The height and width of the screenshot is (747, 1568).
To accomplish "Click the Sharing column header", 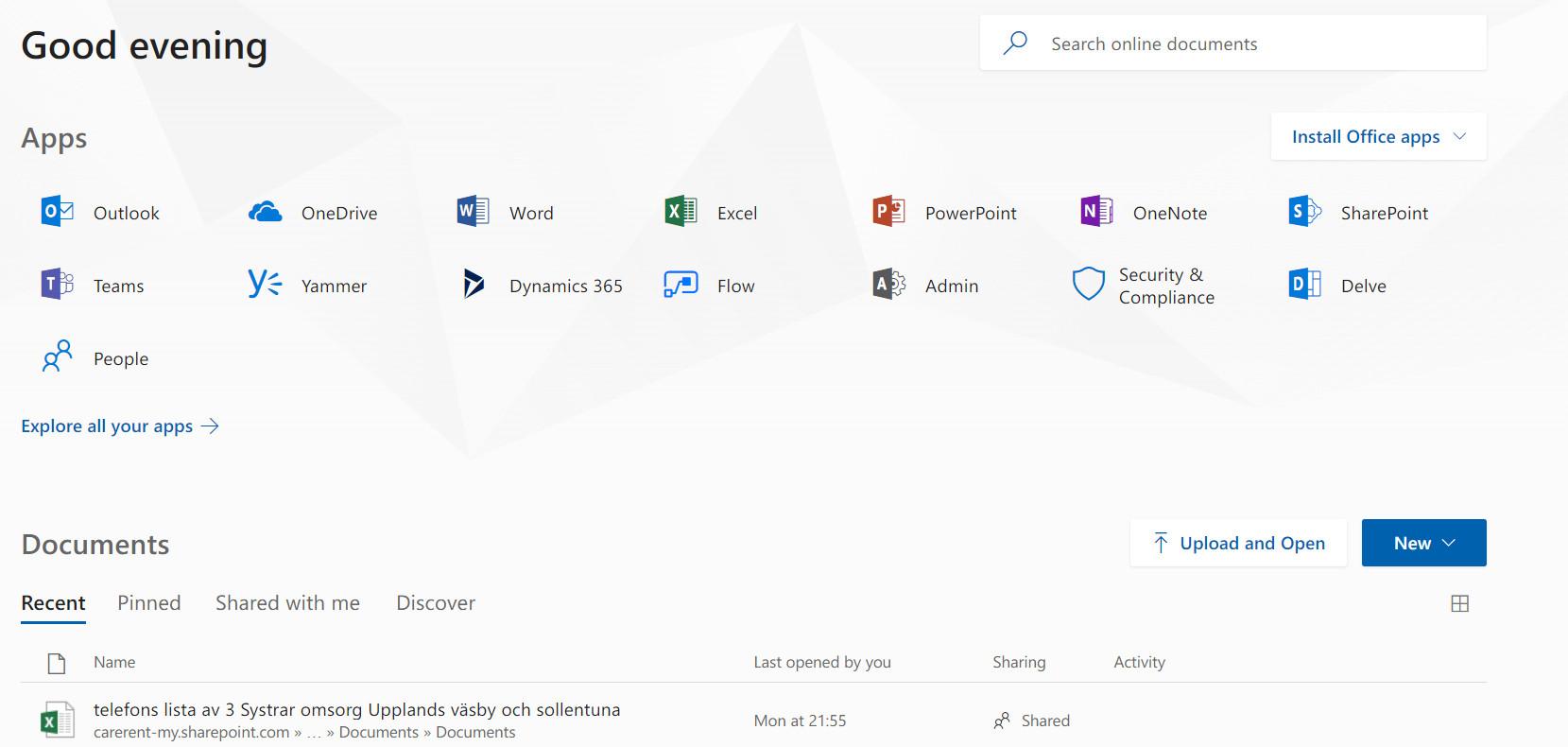I will click(1019, 662).
